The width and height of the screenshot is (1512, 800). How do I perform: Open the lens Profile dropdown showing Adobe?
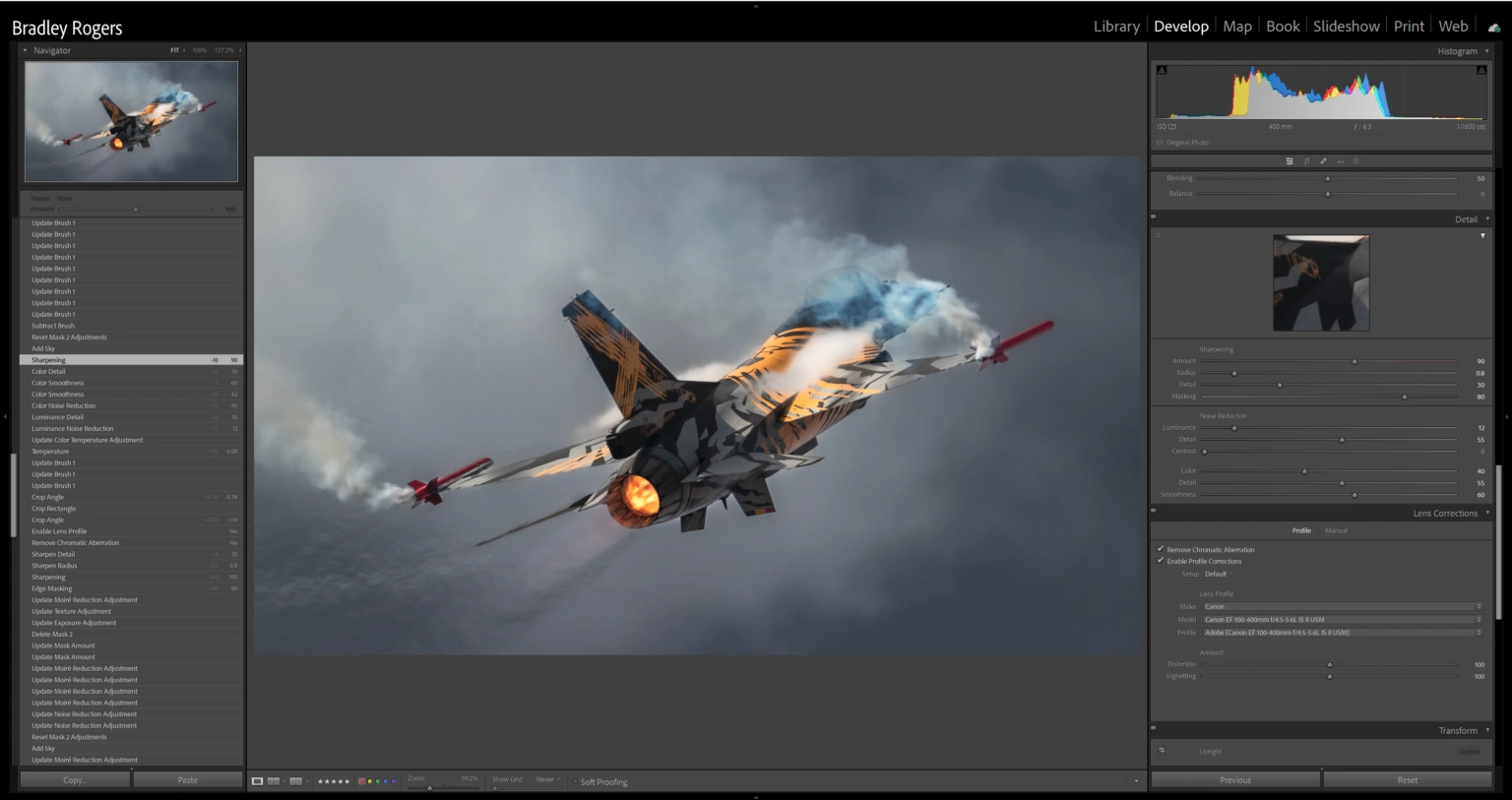click(1343, 633)
